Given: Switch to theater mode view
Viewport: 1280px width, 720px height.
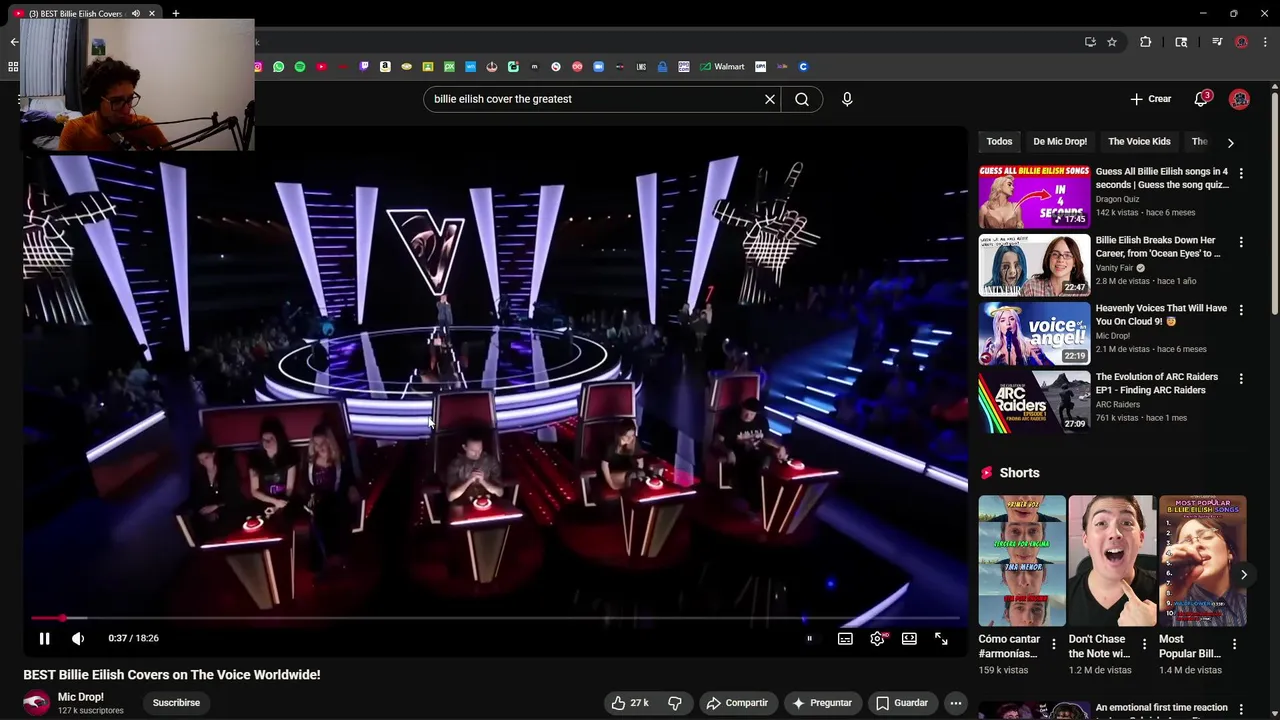Looking at the screenshot, I should coord(909,638).
